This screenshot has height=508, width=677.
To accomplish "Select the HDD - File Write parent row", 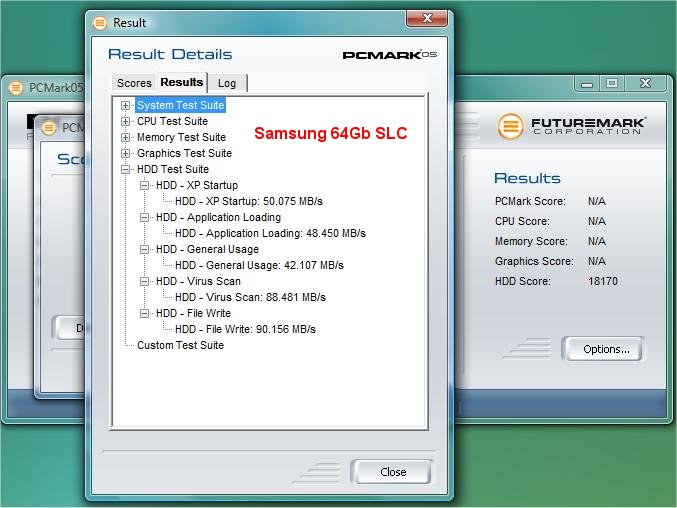I will 193,313.
